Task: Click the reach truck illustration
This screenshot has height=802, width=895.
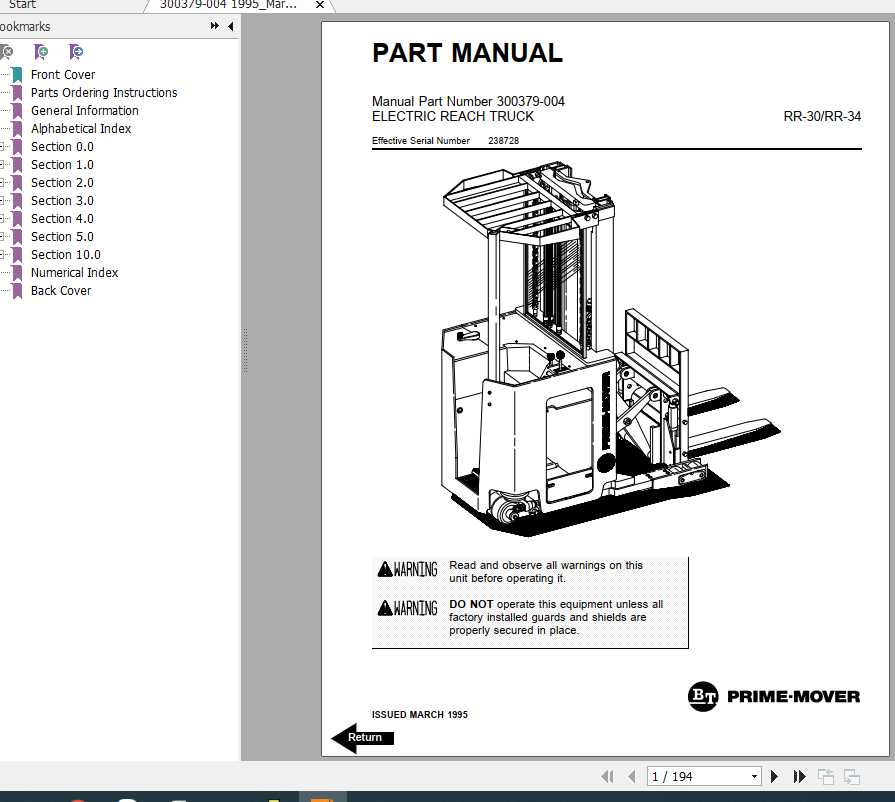Action: tap(611, 348)
